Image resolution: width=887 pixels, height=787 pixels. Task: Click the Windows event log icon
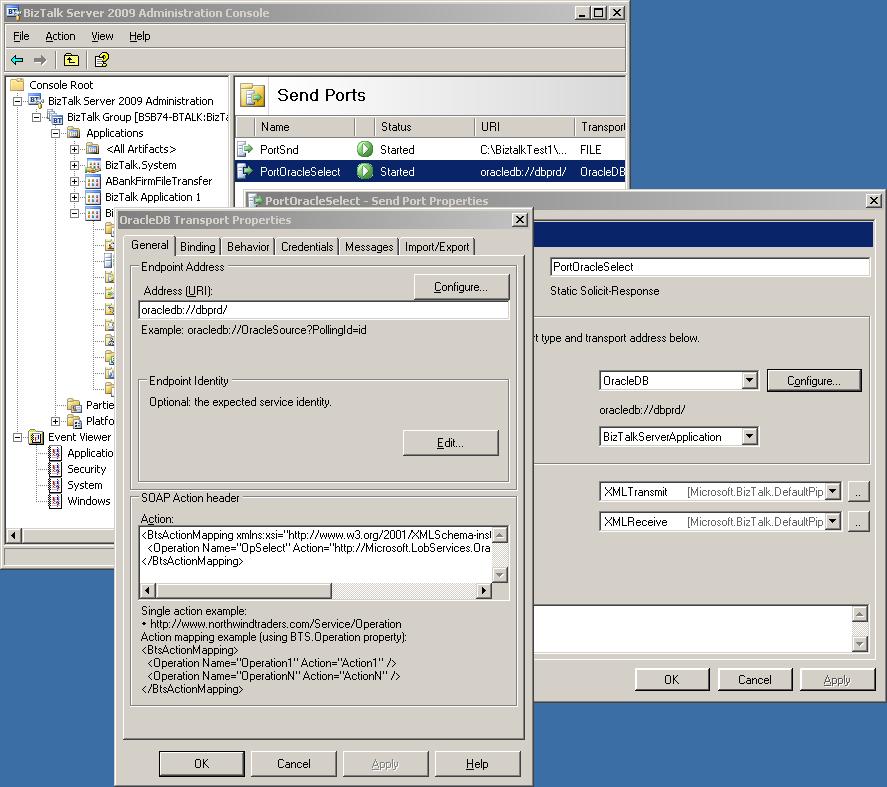tap(55, 501)
